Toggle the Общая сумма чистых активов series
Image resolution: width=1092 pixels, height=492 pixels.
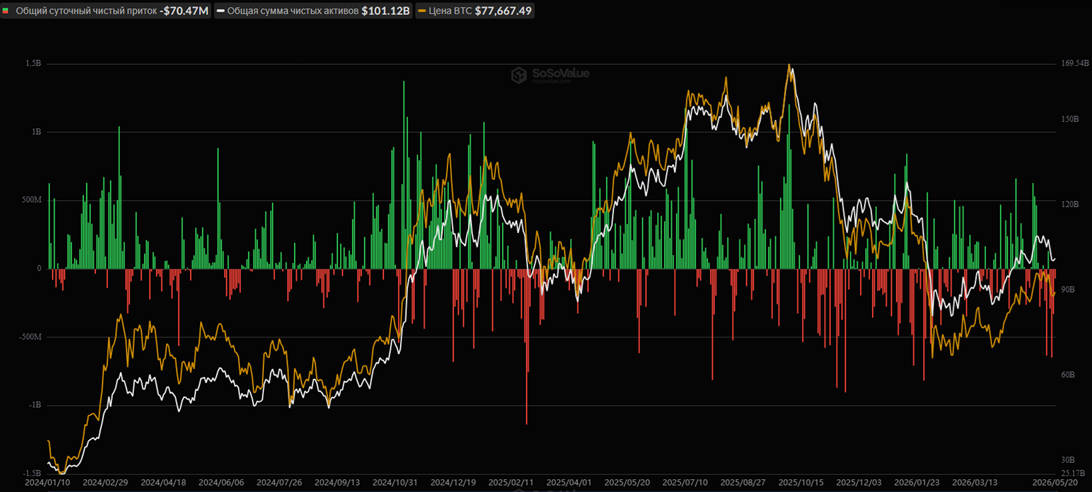(313, 10)
